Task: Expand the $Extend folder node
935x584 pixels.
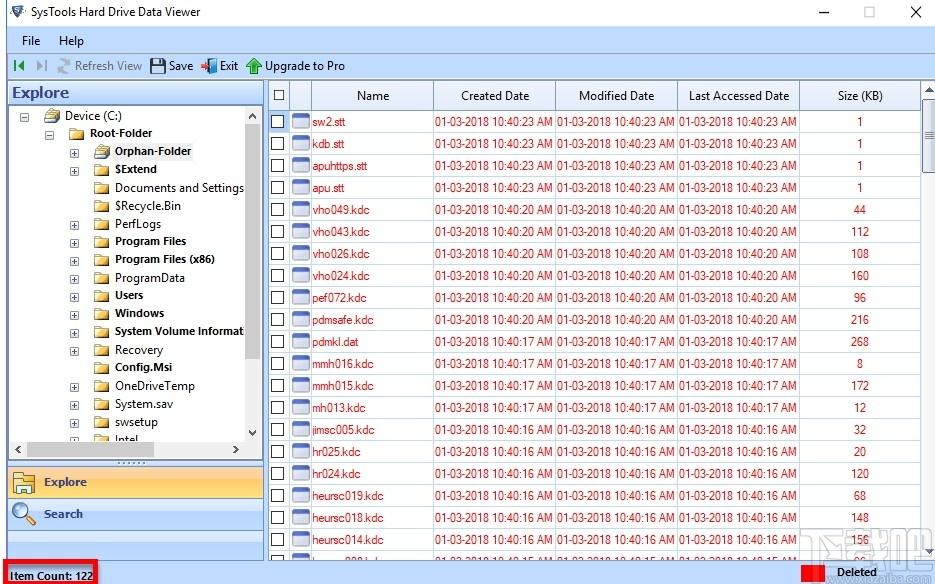Action: coord(75,171)
